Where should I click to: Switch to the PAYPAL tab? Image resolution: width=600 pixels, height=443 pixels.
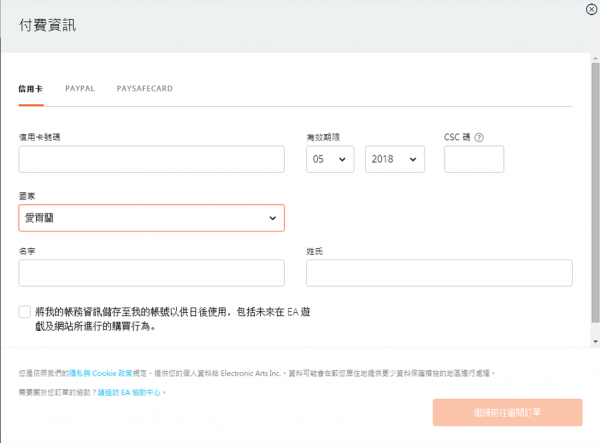80,89
